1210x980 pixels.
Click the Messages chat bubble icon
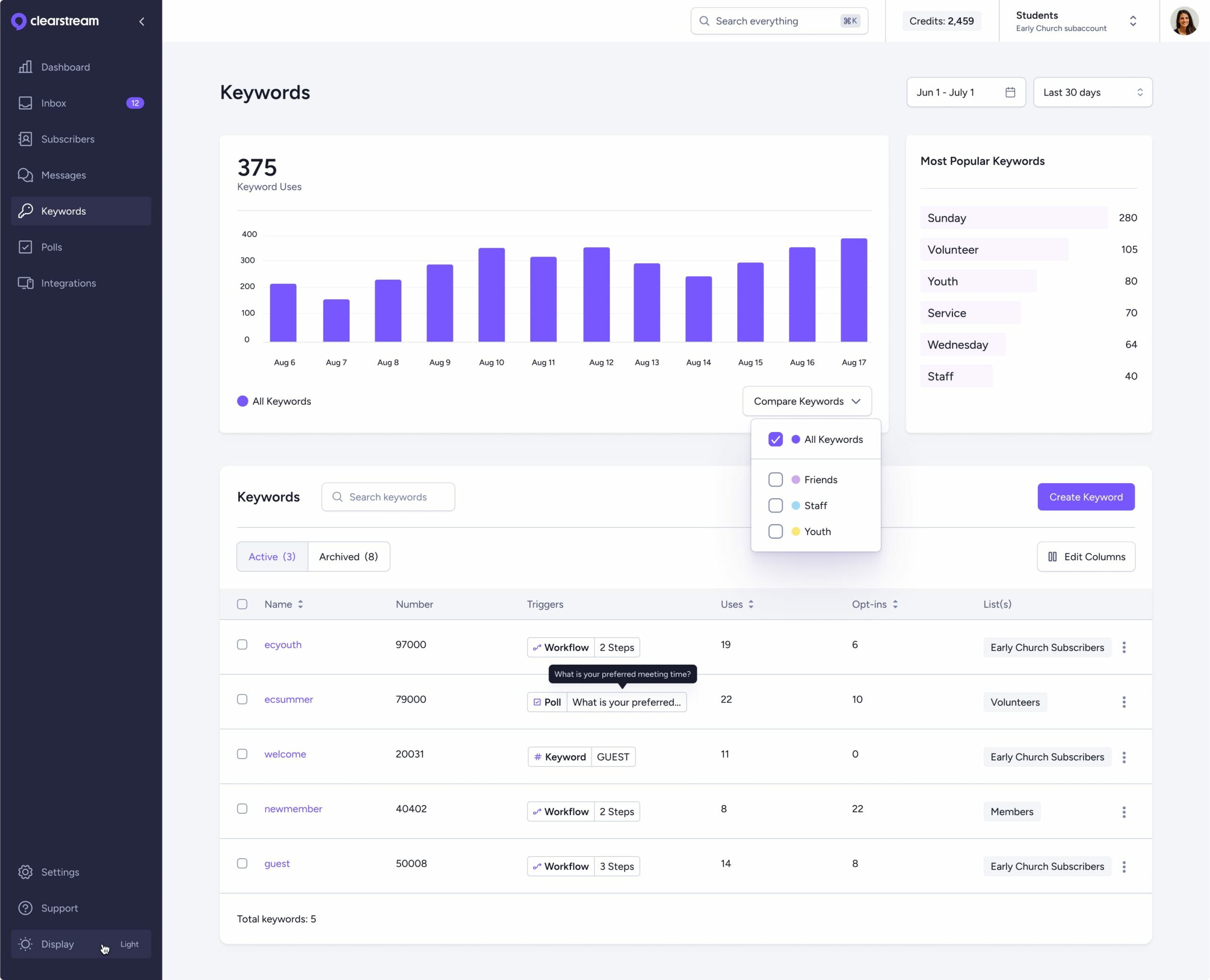pyautogui.click(x=26, y=175)
